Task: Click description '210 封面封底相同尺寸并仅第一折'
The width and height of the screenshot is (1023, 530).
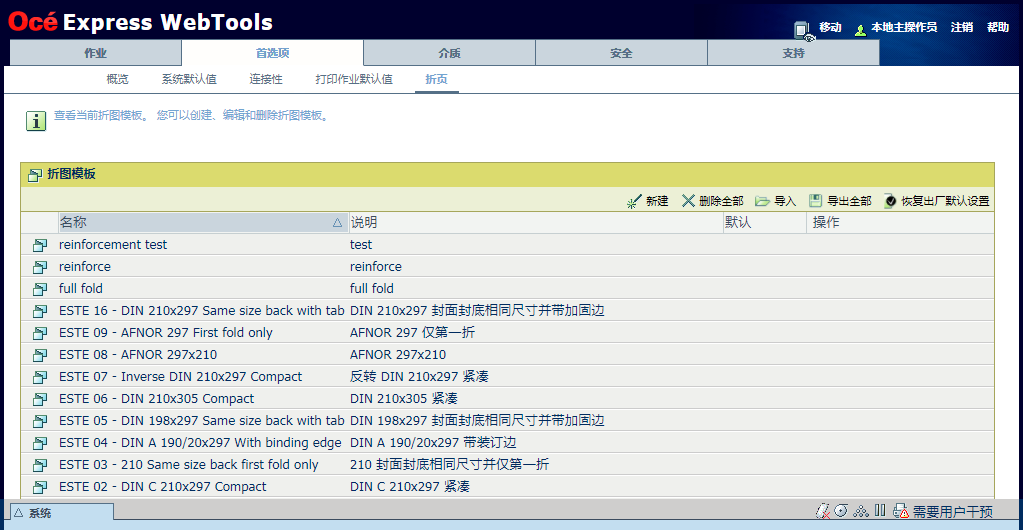Action: (x=450, y=465)
